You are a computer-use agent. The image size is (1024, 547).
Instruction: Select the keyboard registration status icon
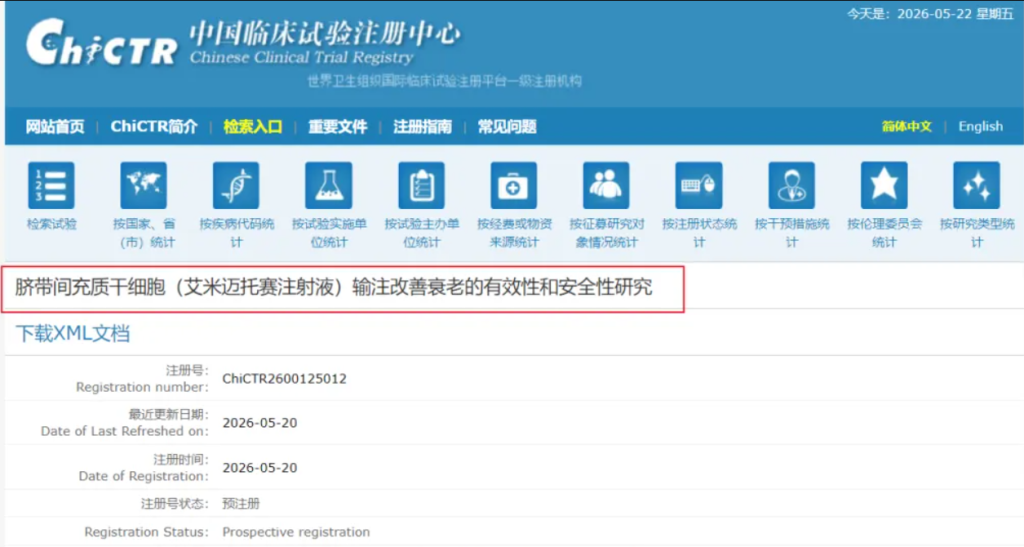pos(699,185)
